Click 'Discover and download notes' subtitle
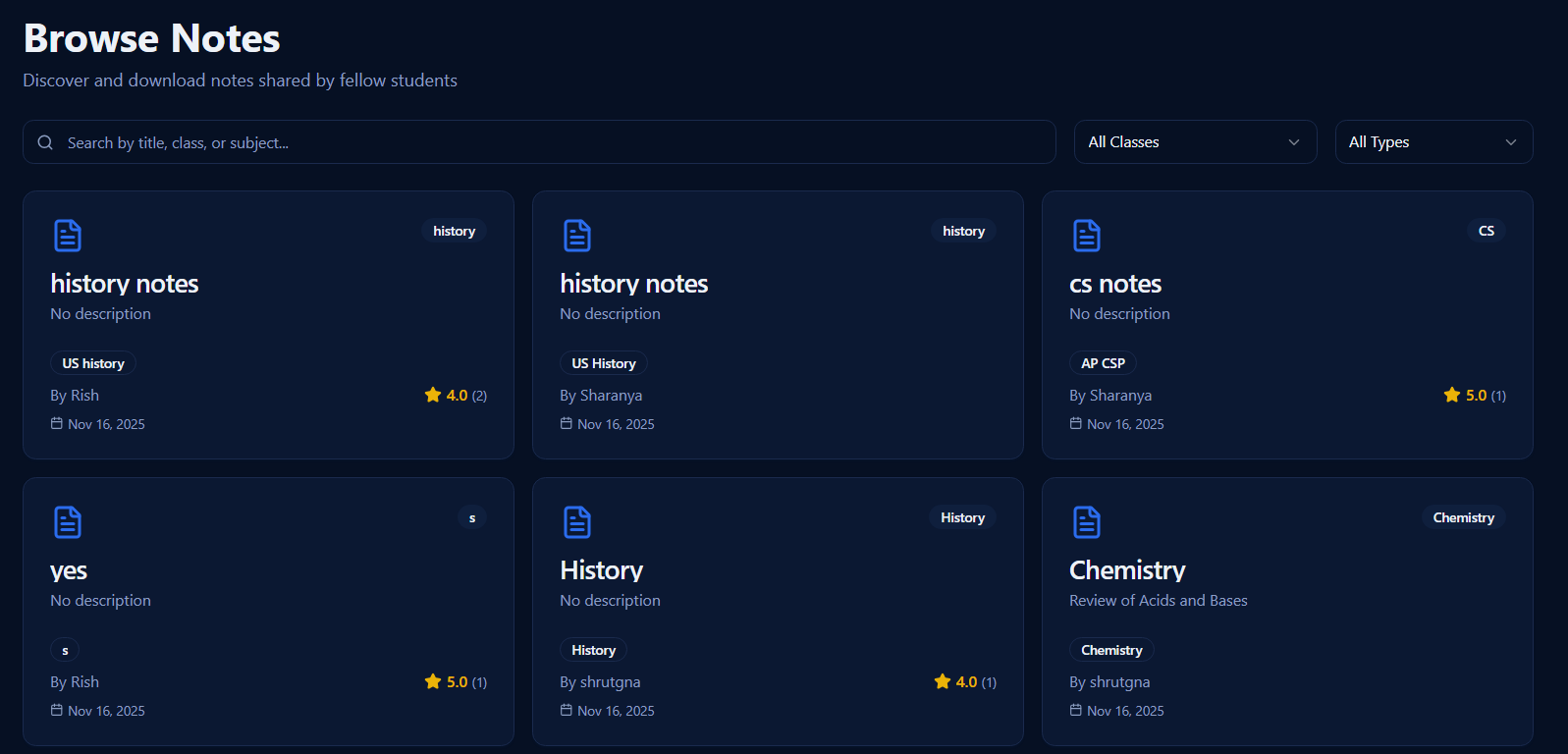 (x=240, y=81)
